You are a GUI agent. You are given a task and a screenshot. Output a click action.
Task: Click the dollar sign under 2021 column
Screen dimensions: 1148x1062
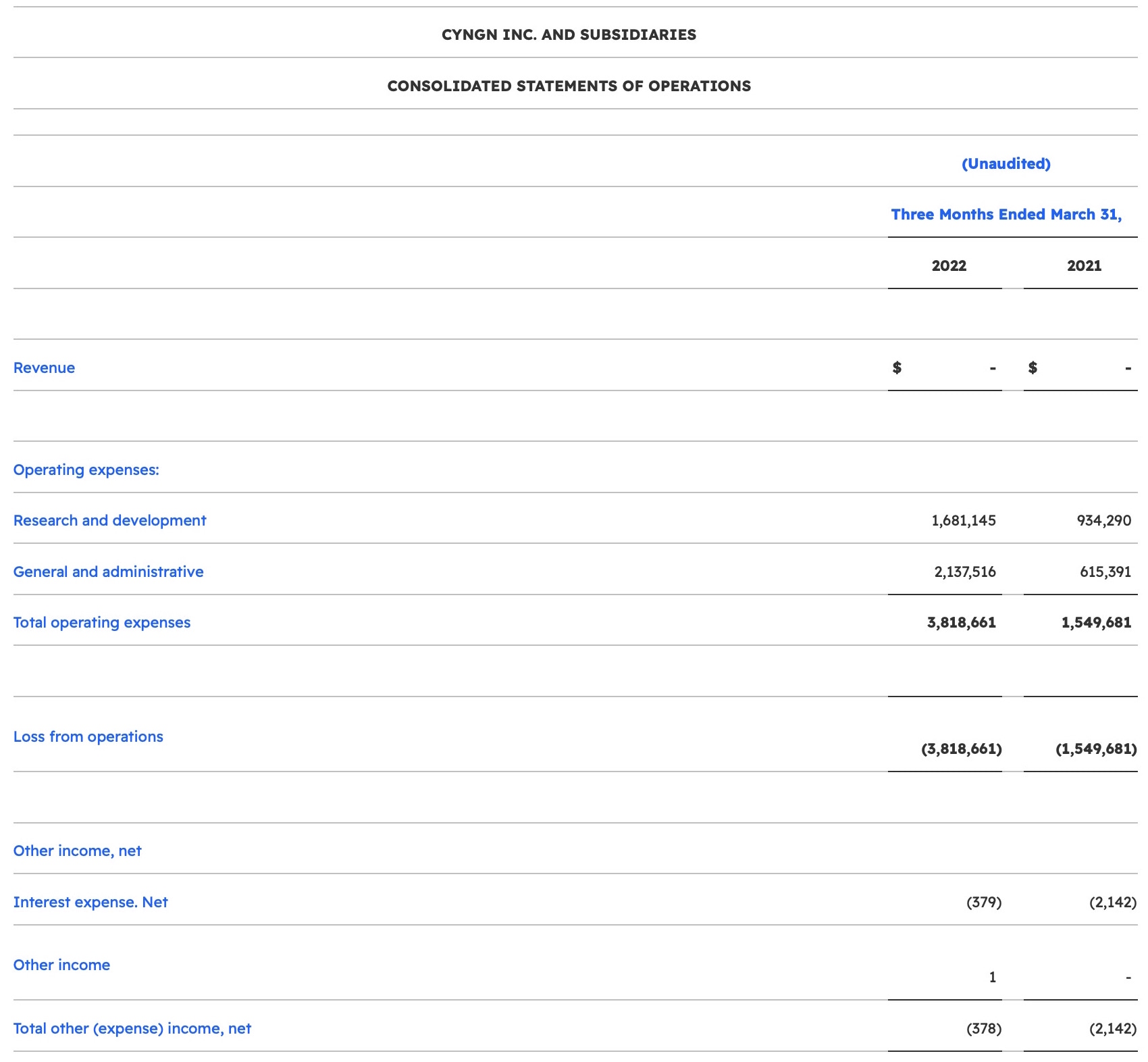(x=1033, y=368)
